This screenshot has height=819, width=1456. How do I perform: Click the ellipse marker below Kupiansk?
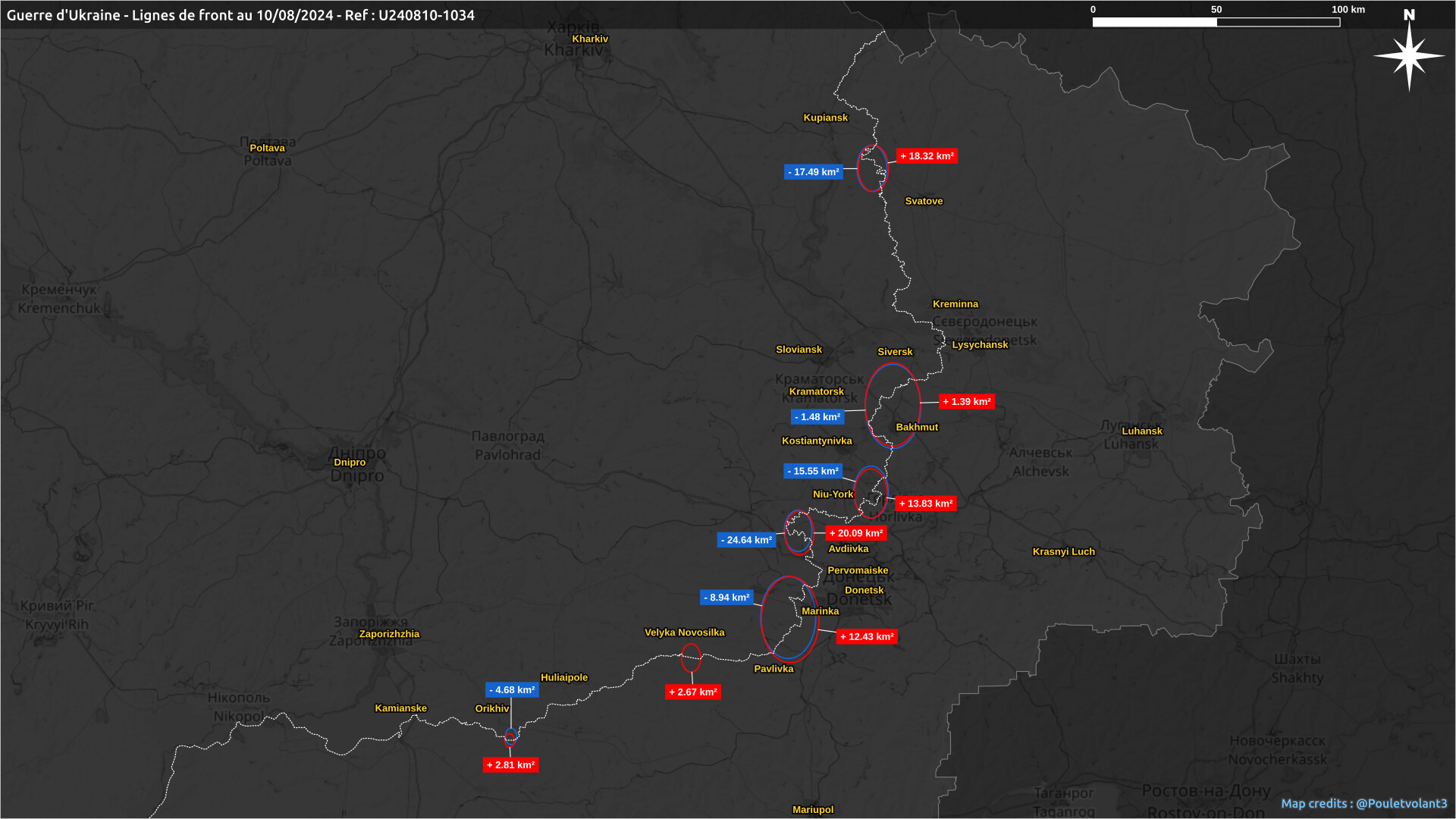872,168
